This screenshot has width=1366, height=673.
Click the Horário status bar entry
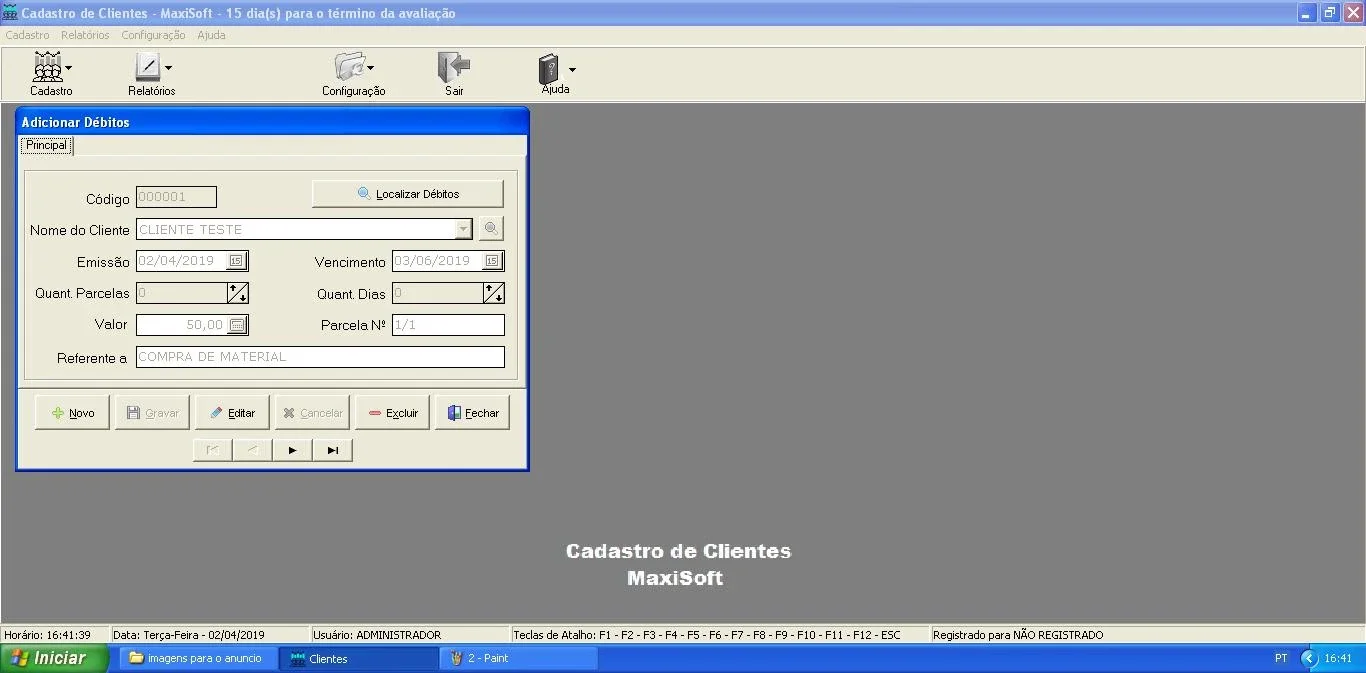[x=48, y=635]
